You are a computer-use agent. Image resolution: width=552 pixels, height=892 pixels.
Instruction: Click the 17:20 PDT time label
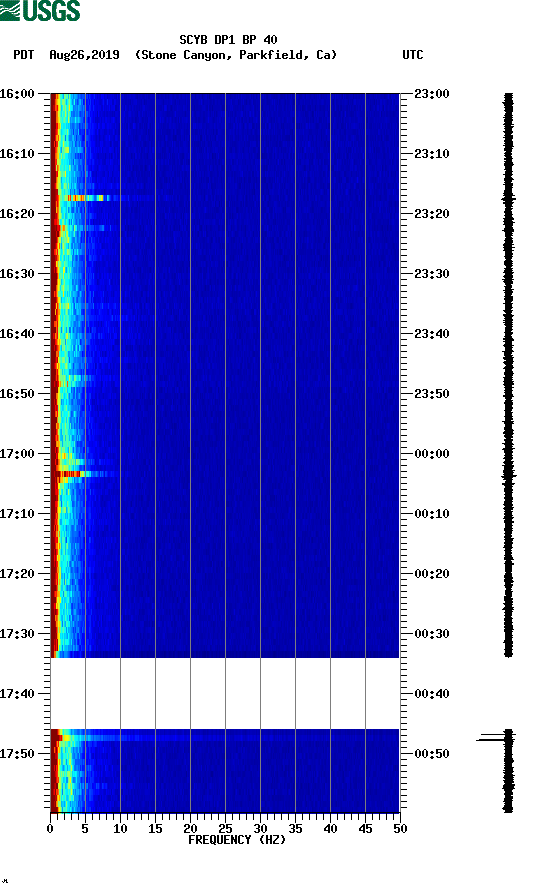coord(17,574)
